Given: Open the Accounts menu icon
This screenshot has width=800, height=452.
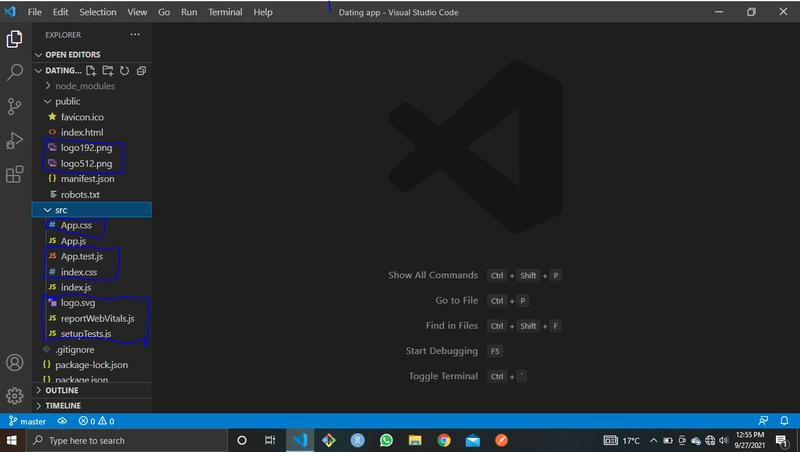Looking at the screenshot, I should [x=14, y=363].
